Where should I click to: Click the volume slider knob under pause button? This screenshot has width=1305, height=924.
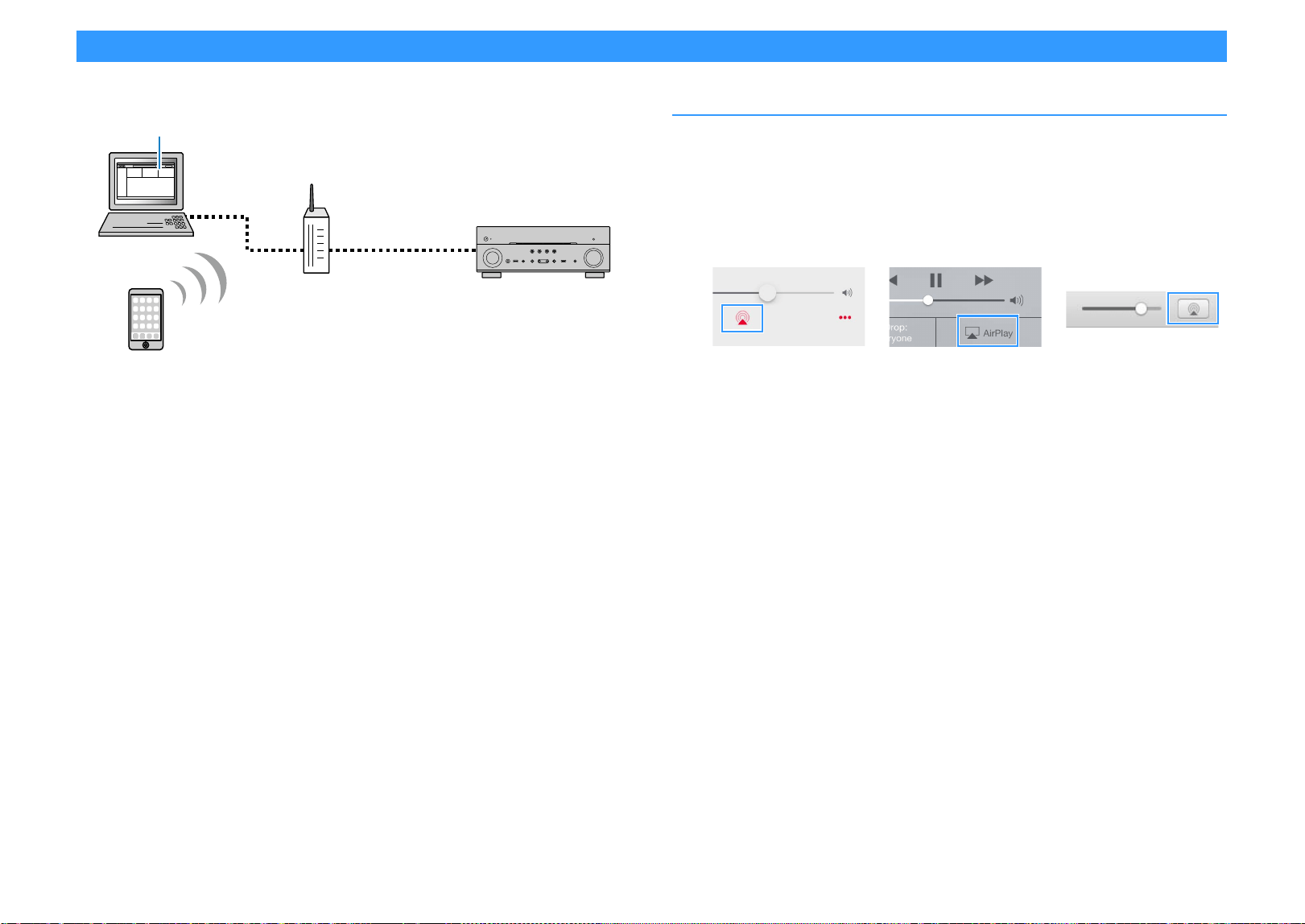pyautogui.click(x=928, y=300)
